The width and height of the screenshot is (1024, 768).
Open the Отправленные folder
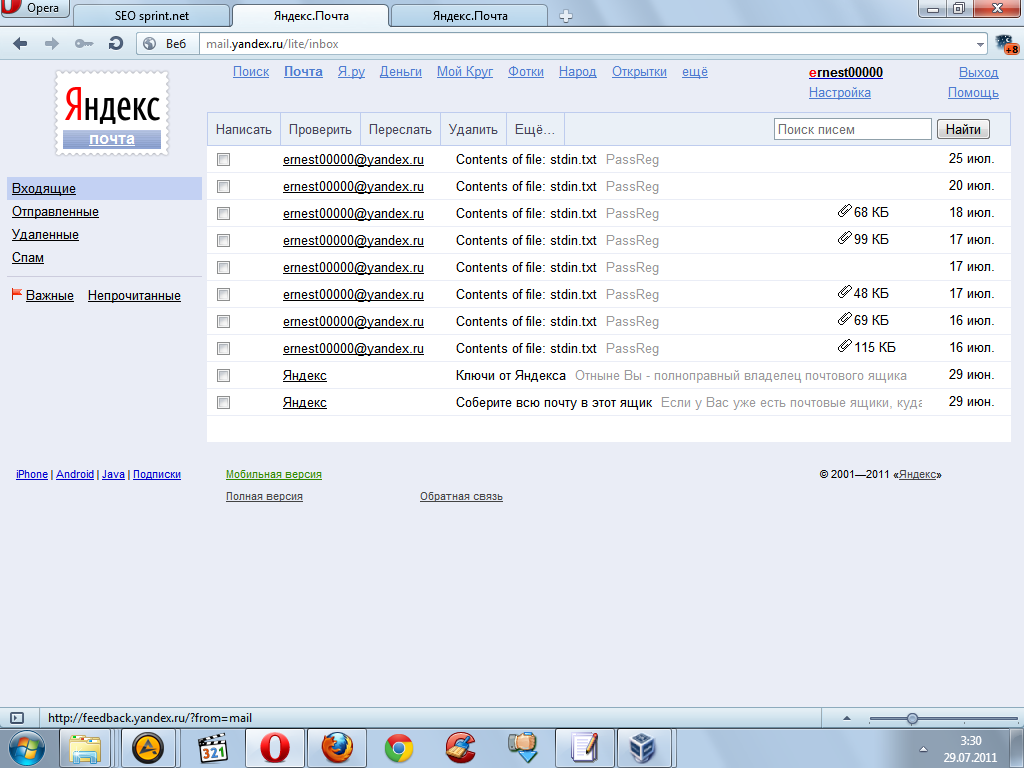[x=56, y=212]
